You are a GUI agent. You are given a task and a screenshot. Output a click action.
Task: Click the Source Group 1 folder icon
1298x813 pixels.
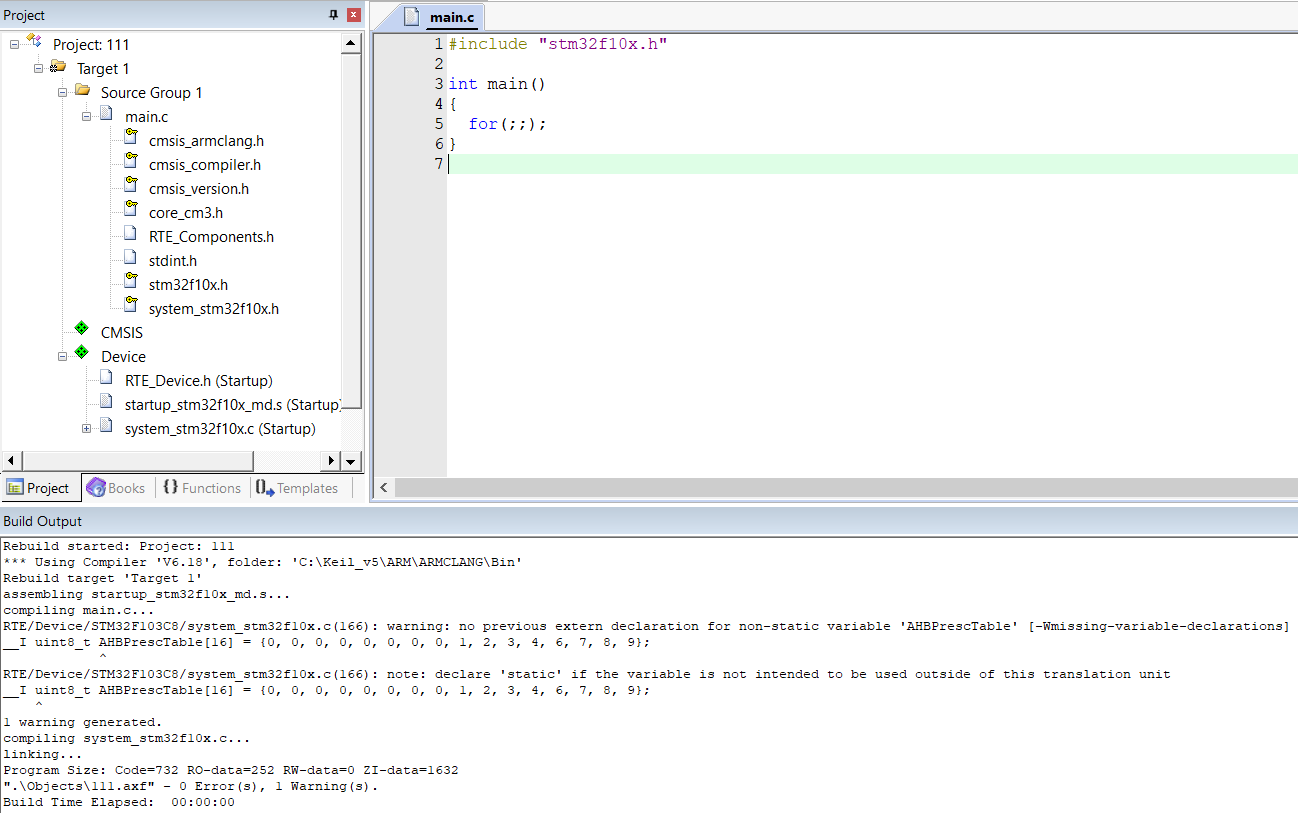click(x=82, y=92)
